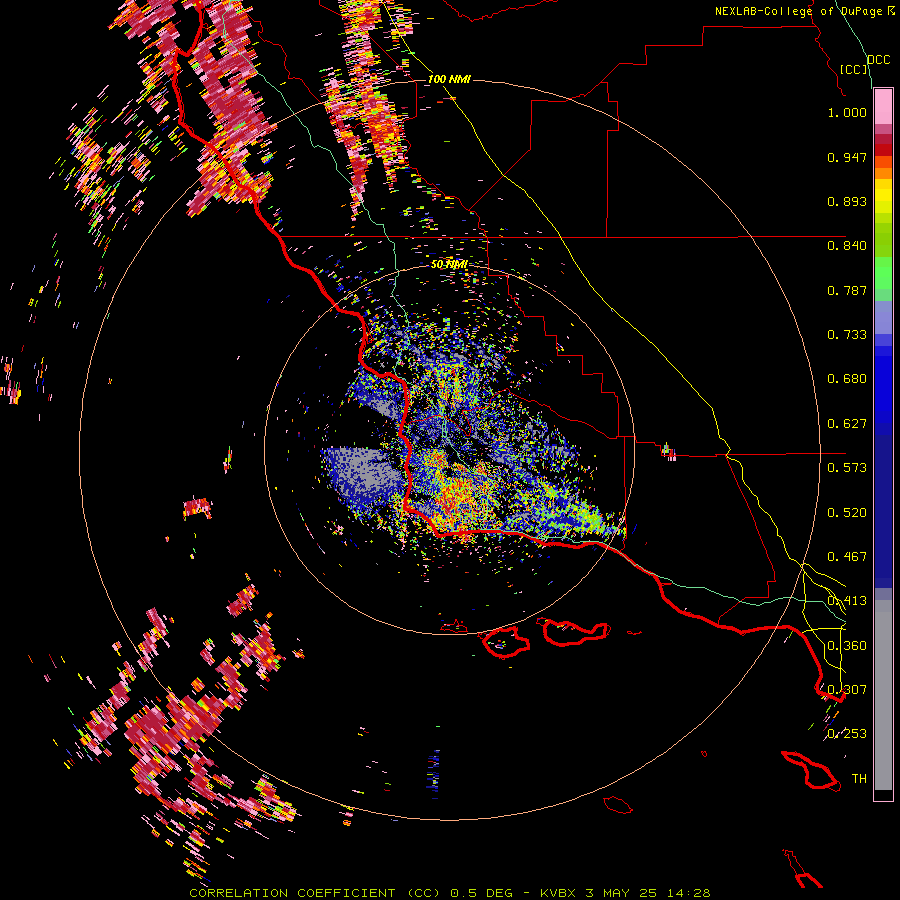
Task: Click the 0.253 color scale value
Action: 847,734
